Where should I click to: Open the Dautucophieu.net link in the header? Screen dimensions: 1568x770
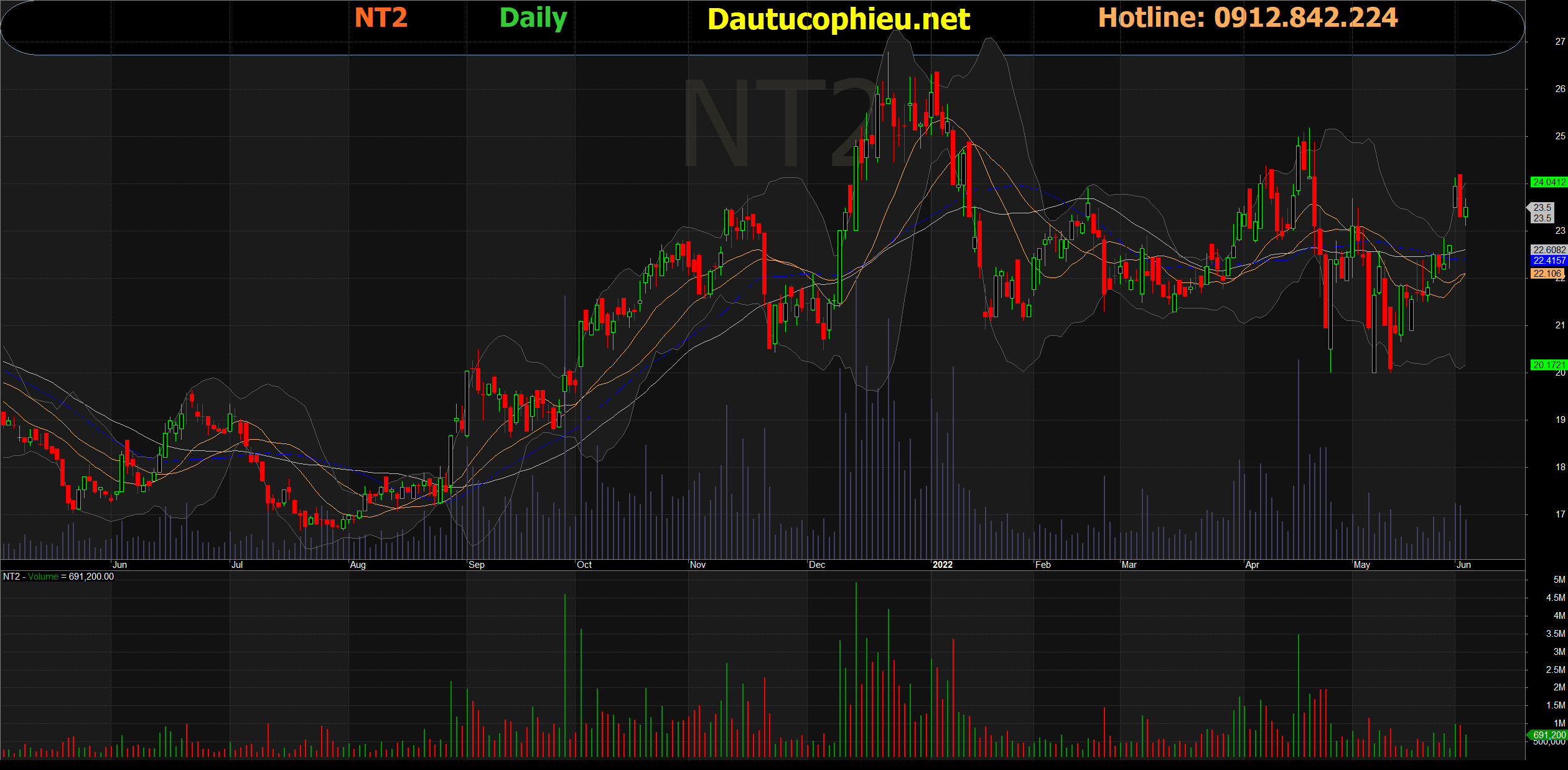point(838,19)
